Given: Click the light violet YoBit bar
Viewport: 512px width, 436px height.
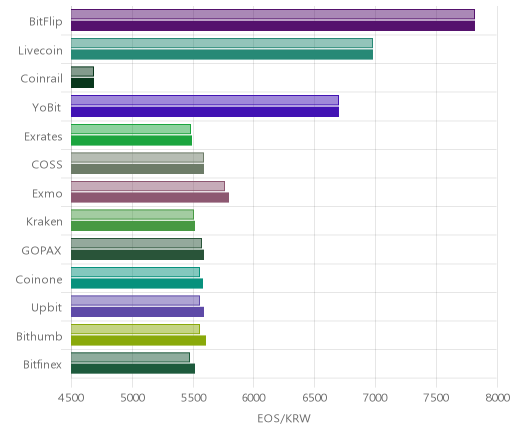Looking at the screenshot, I should pyautogui.click(x=205, y=100).
